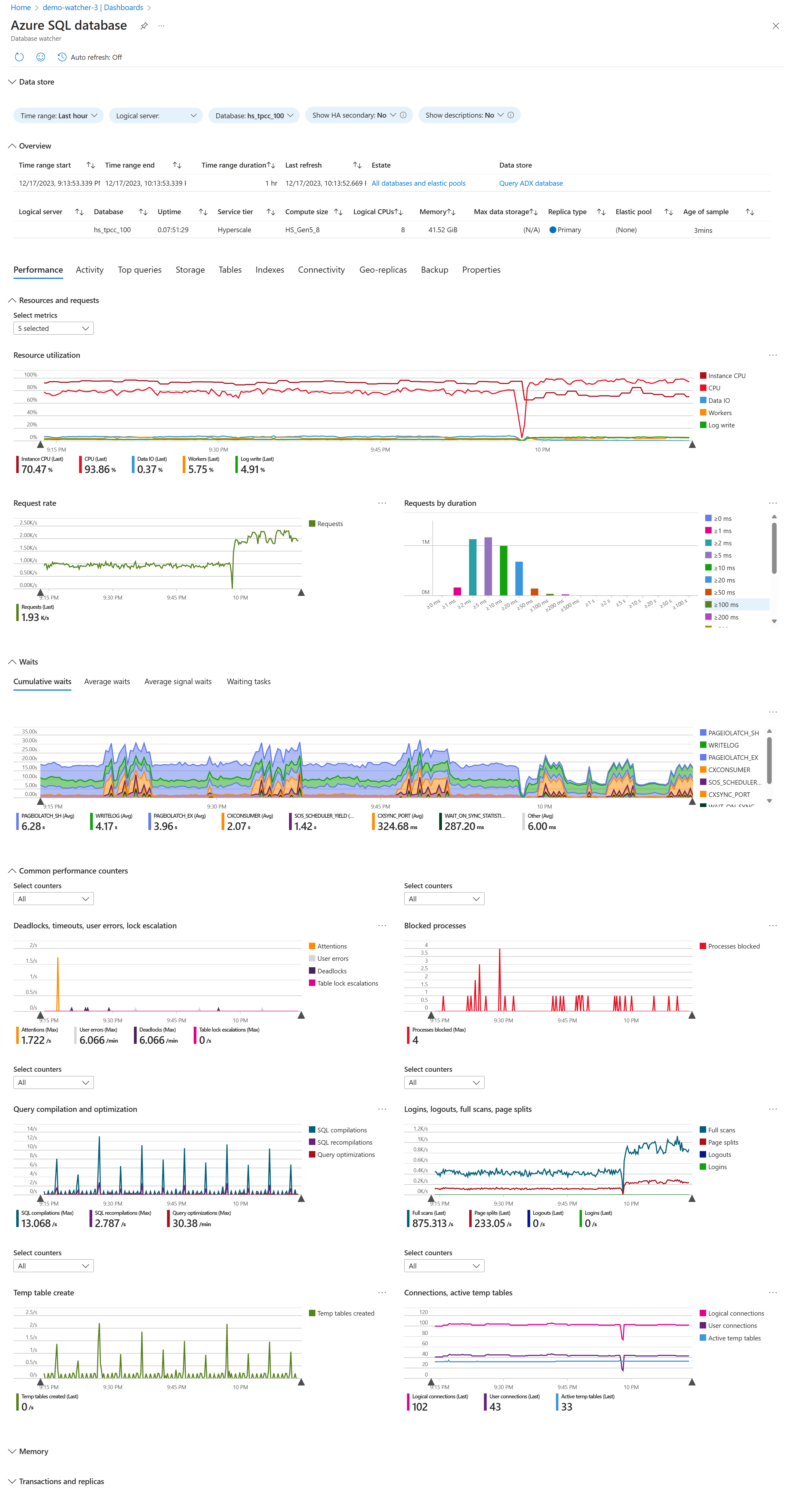This screenshot has height=1512, width=795.
Task: Open the Query ADX database link
Action: tap(531, 183)
